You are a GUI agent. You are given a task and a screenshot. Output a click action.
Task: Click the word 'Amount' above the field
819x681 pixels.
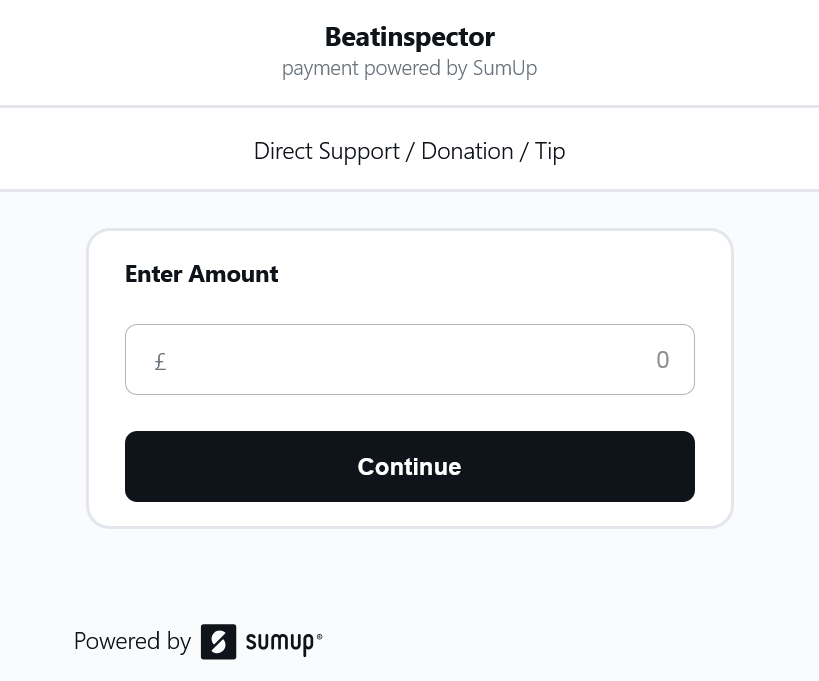(x=233, y=274)
